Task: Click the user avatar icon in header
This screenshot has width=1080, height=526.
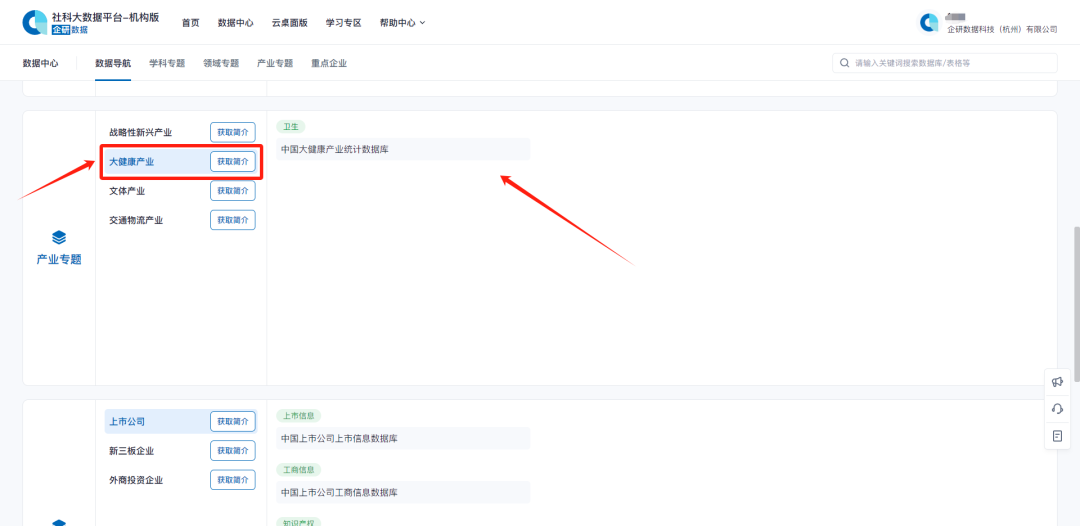Action: (x=929, y=23)
